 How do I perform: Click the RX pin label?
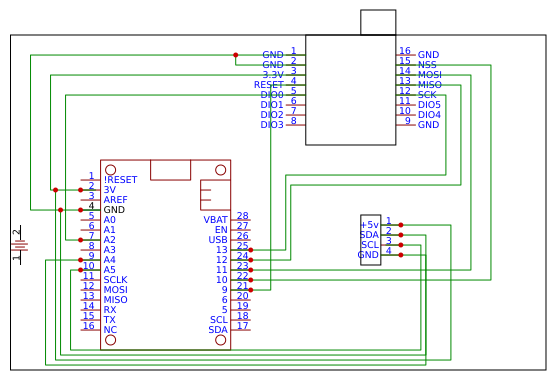[110, 310]
